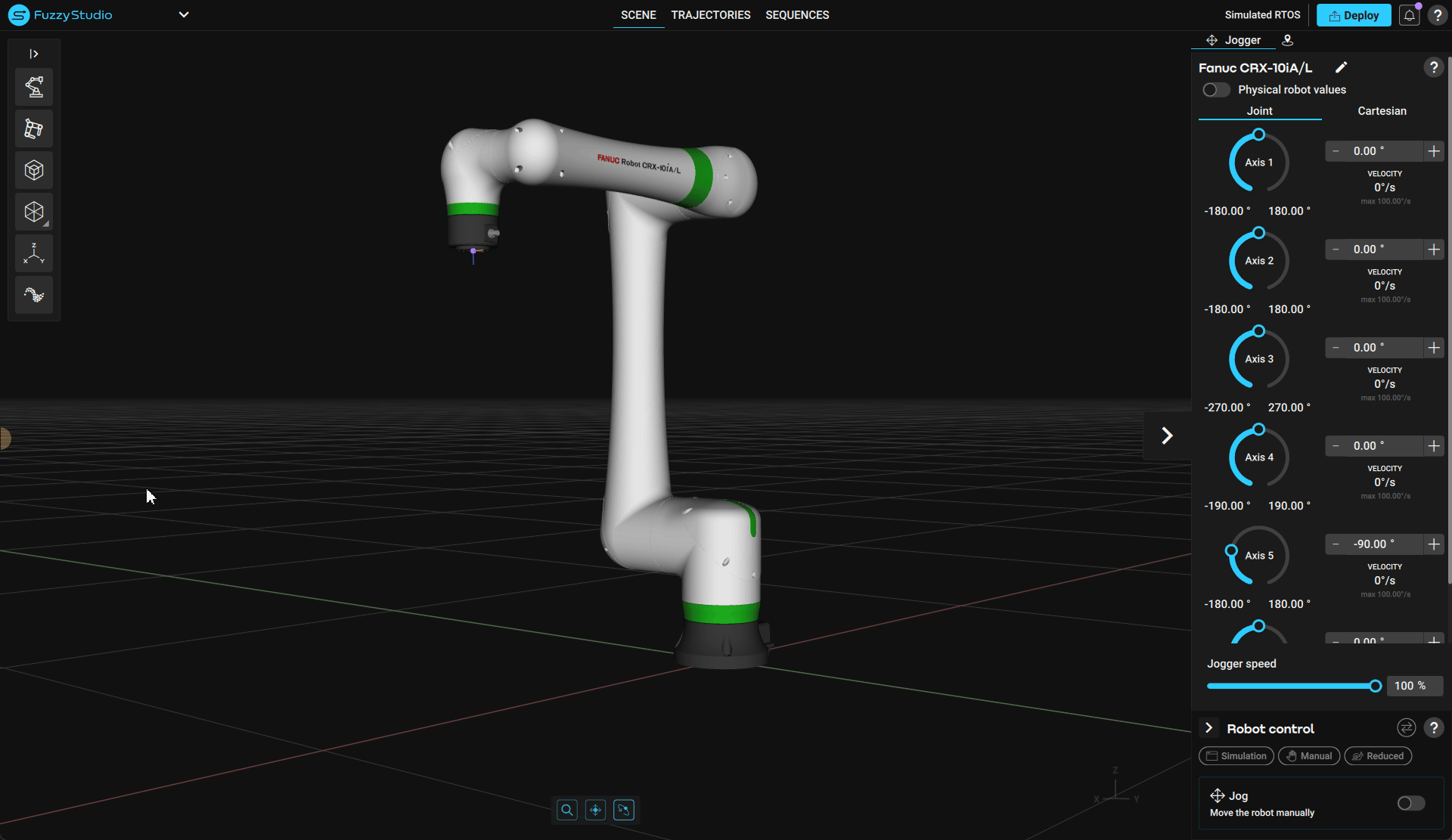Screen dimensions: 1452x840
Task: Expand the Robot control section
Action: (x=1208, y=728)
